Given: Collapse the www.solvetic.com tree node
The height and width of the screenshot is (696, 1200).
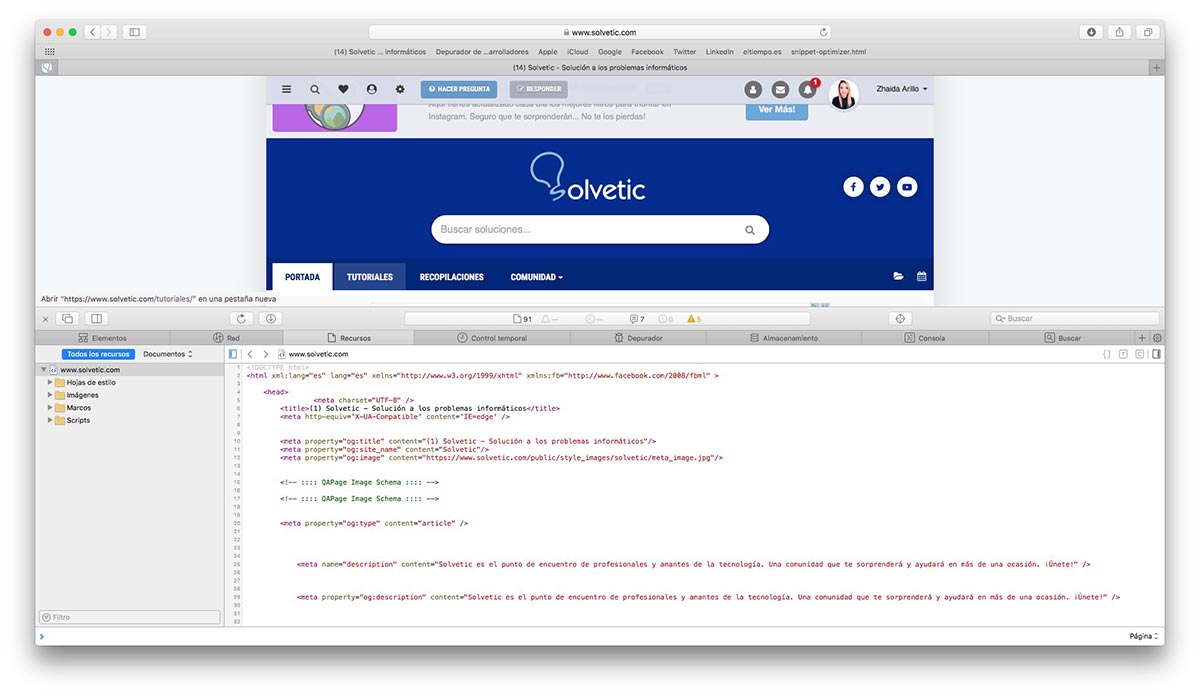Looking at the screenshot, I should [x=44, y=370].
